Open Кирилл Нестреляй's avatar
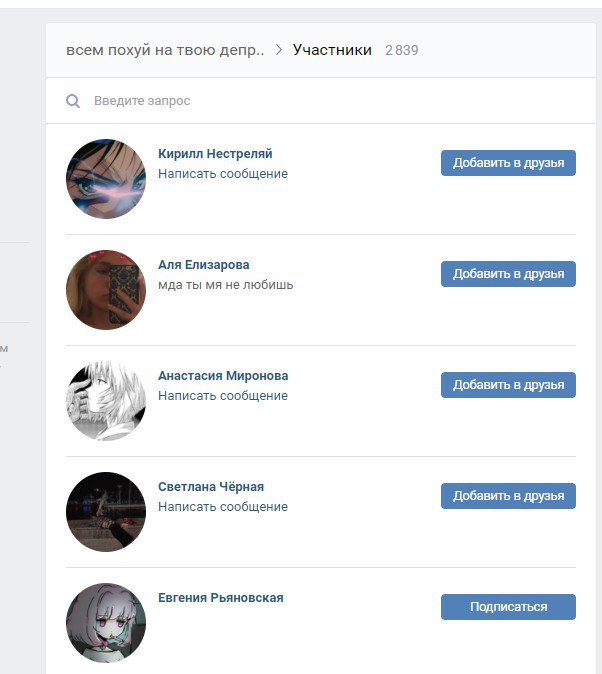 (x=106, y=179)
